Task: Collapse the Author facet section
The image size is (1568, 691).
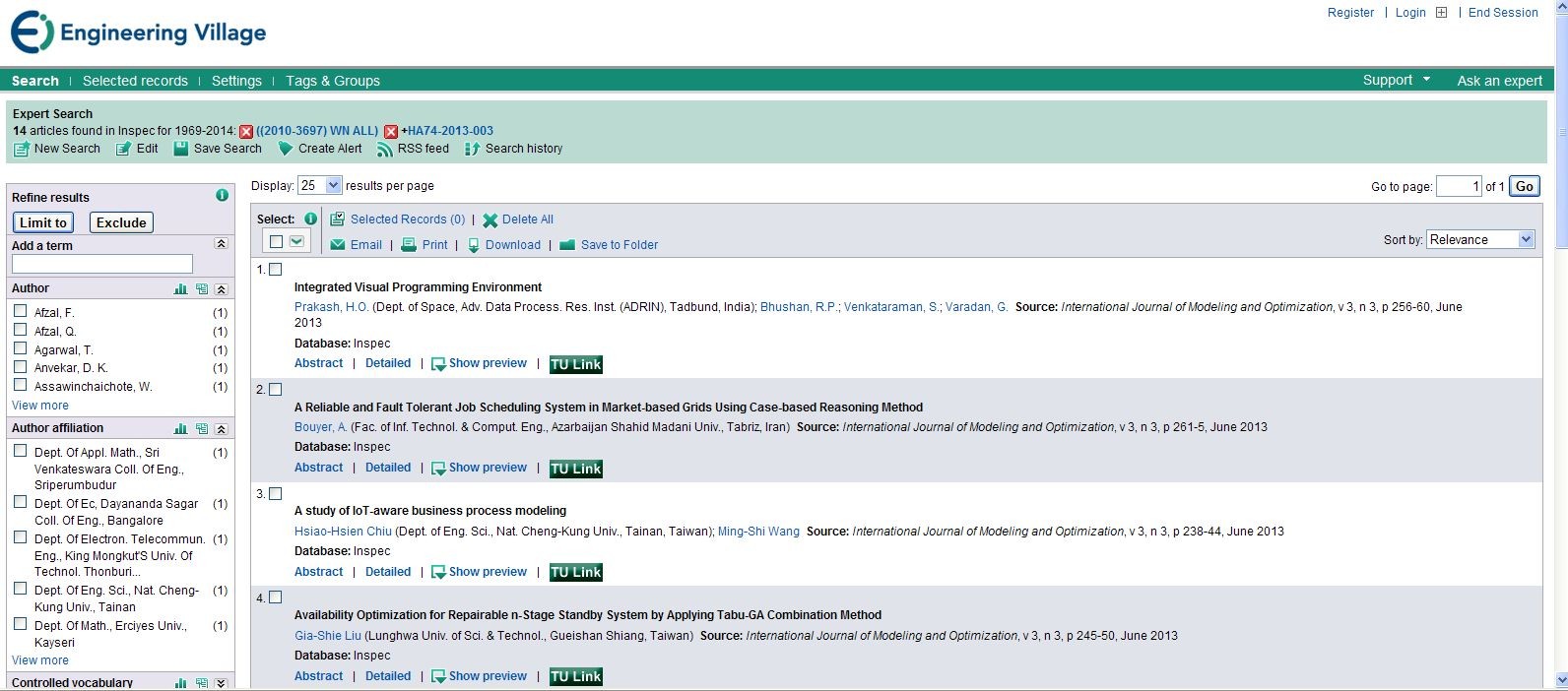Action: [x=222, y=289]
